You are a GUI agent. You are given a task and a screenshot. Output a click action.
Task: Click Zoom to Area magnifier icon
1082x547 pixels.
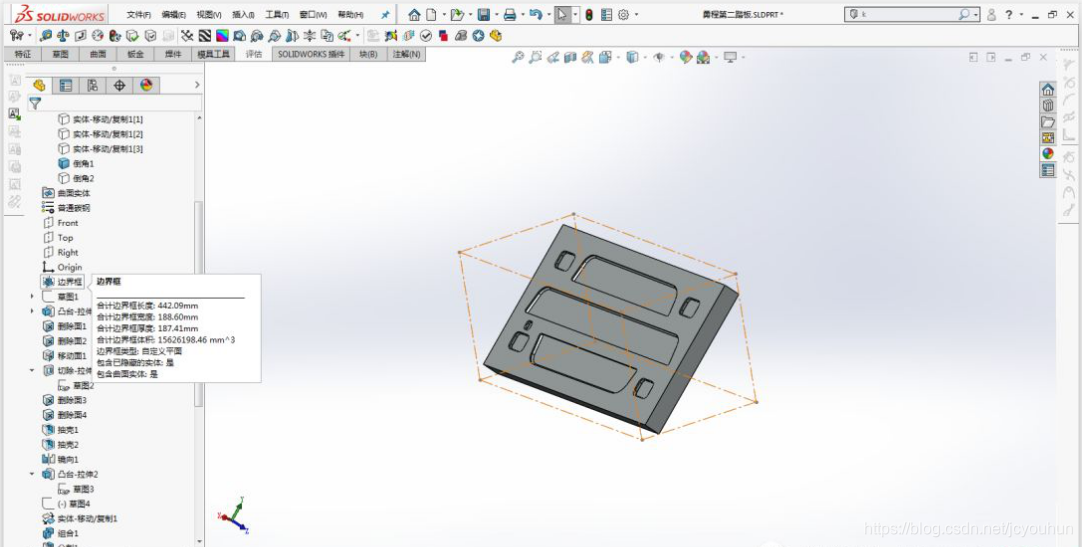(x=535, y=57)
